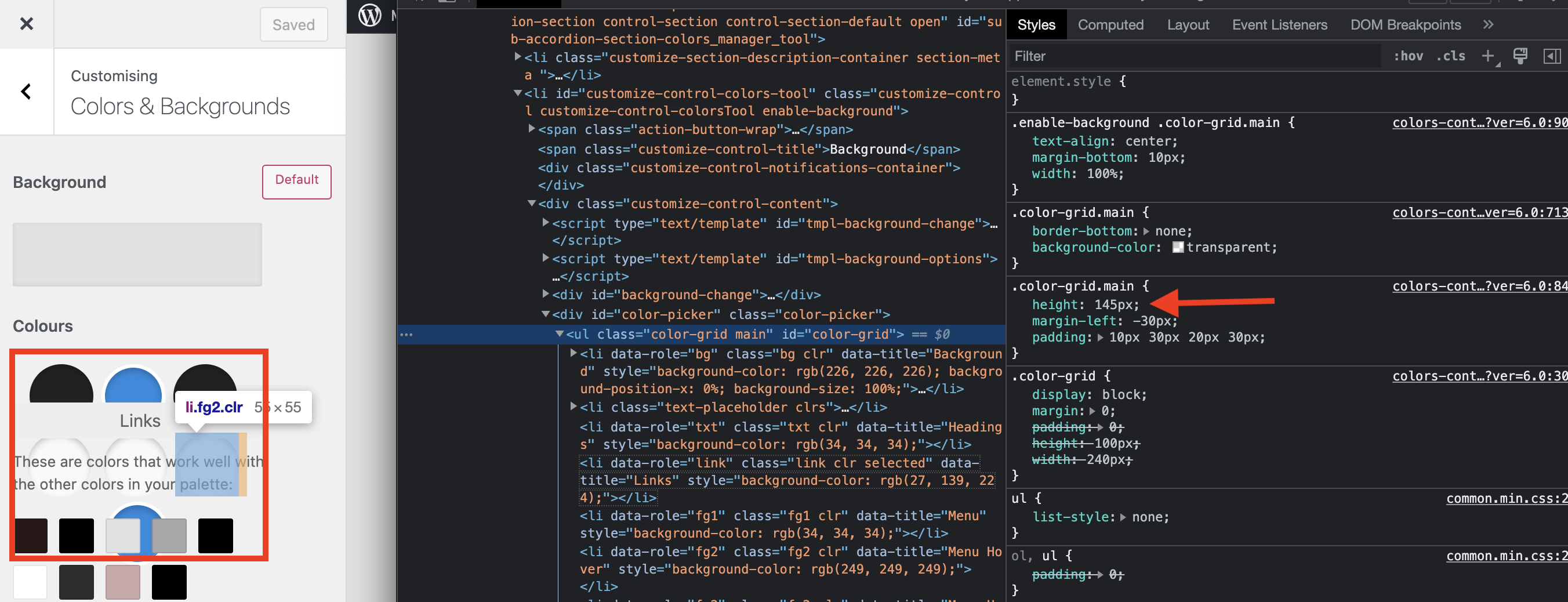Go back using the left chevron
Viewport: 1568px width, 602px height.
click(x=26, y=91)
